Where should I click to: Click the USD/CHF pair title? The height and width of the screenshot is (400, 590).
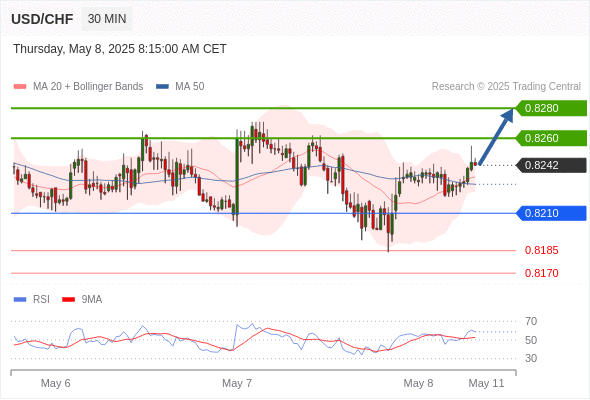point(42,19)
